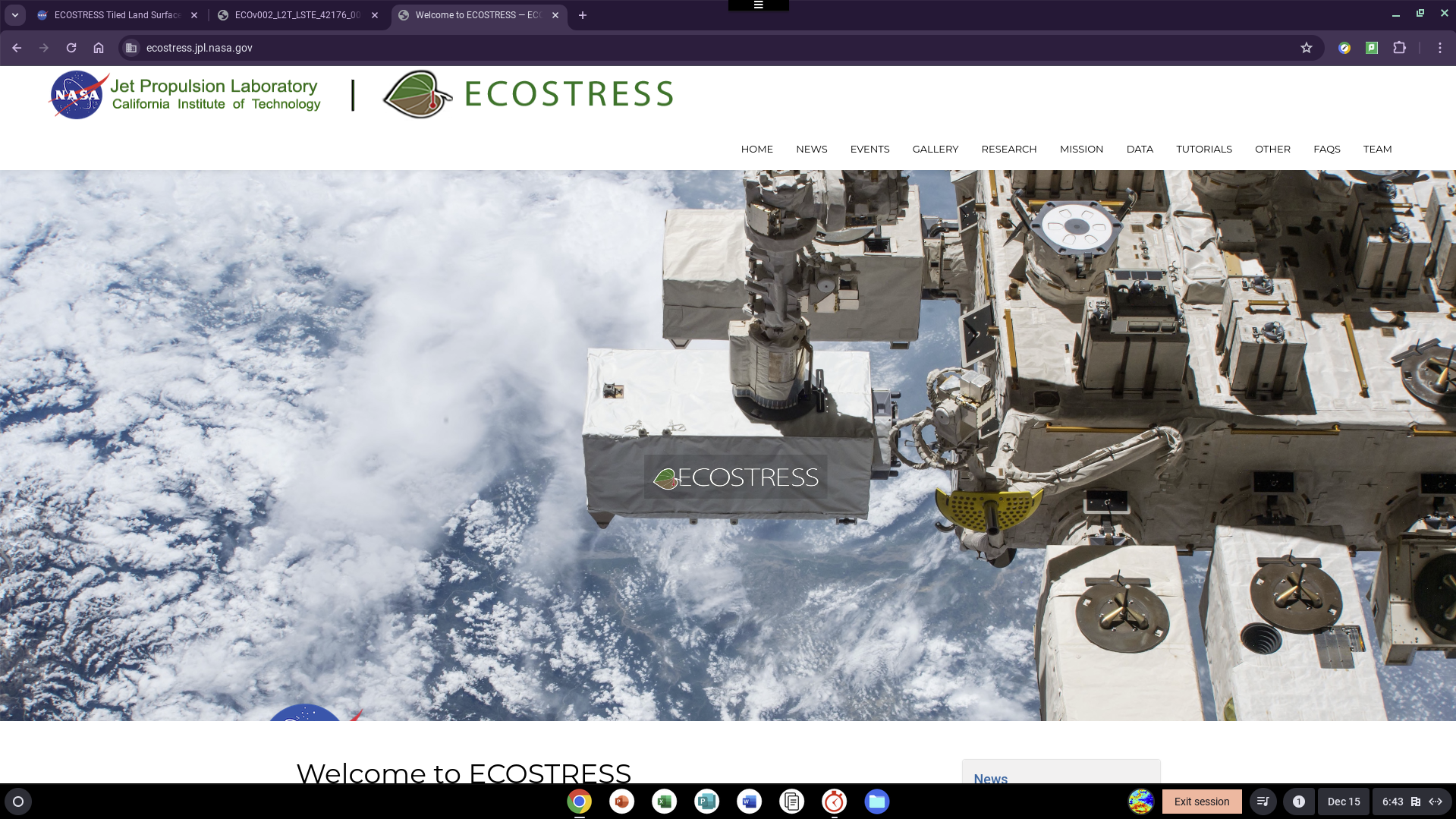
Task: Close the ECOv002_L2T_LSTE tab
Action: (x=375, y=15)
